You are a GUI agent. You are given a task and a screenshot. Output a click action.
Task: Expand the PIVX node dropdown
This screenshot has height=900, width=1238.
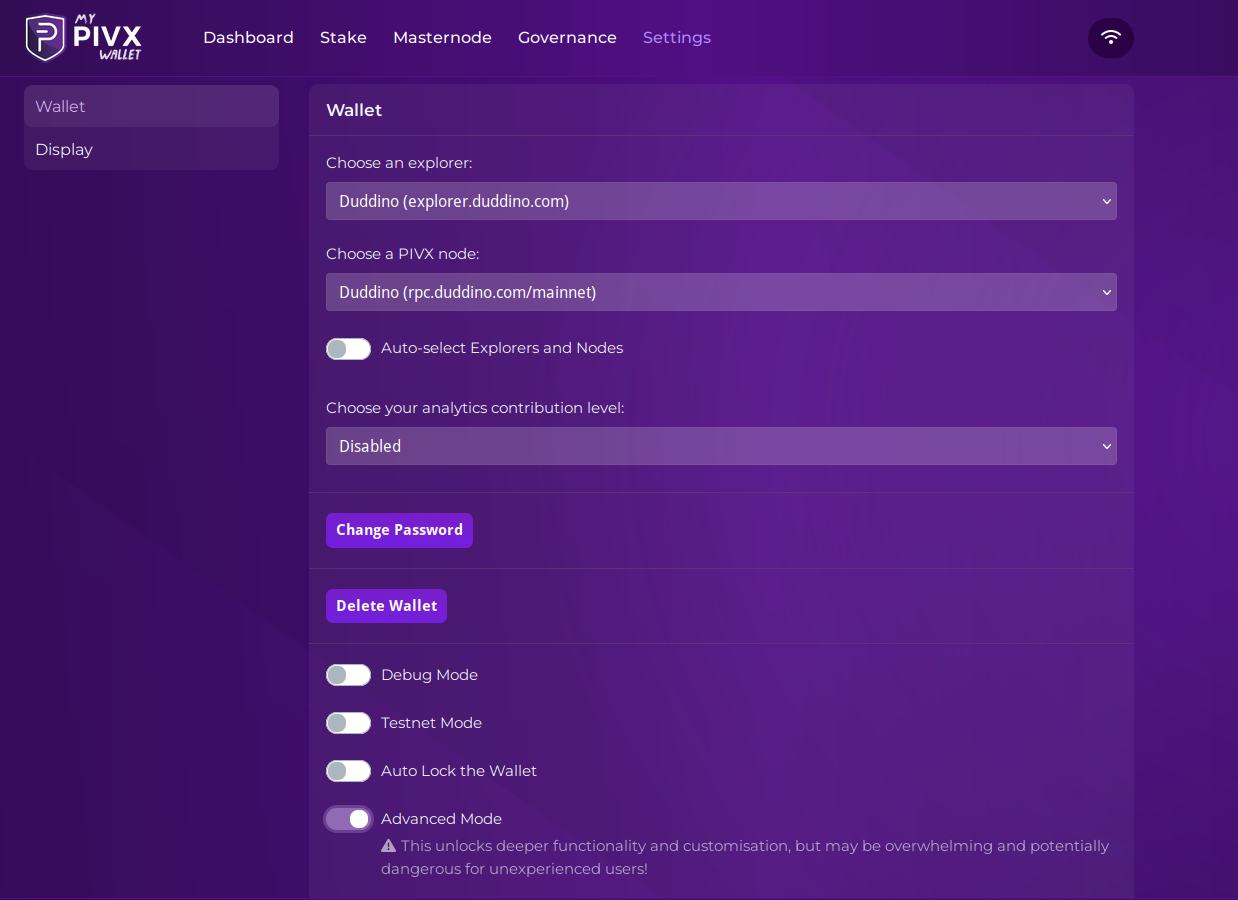tap(720, 292)
